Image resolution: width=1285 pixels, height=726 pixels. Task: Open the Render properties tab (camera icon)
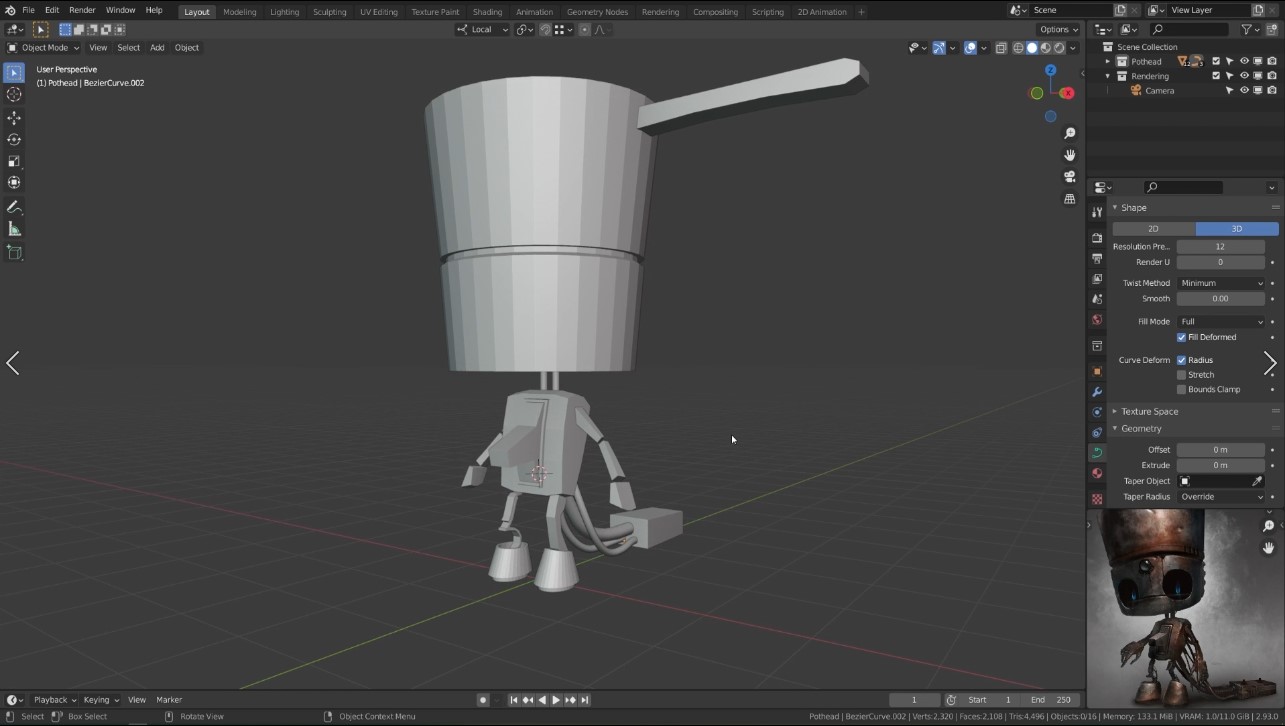point(1096,236)
